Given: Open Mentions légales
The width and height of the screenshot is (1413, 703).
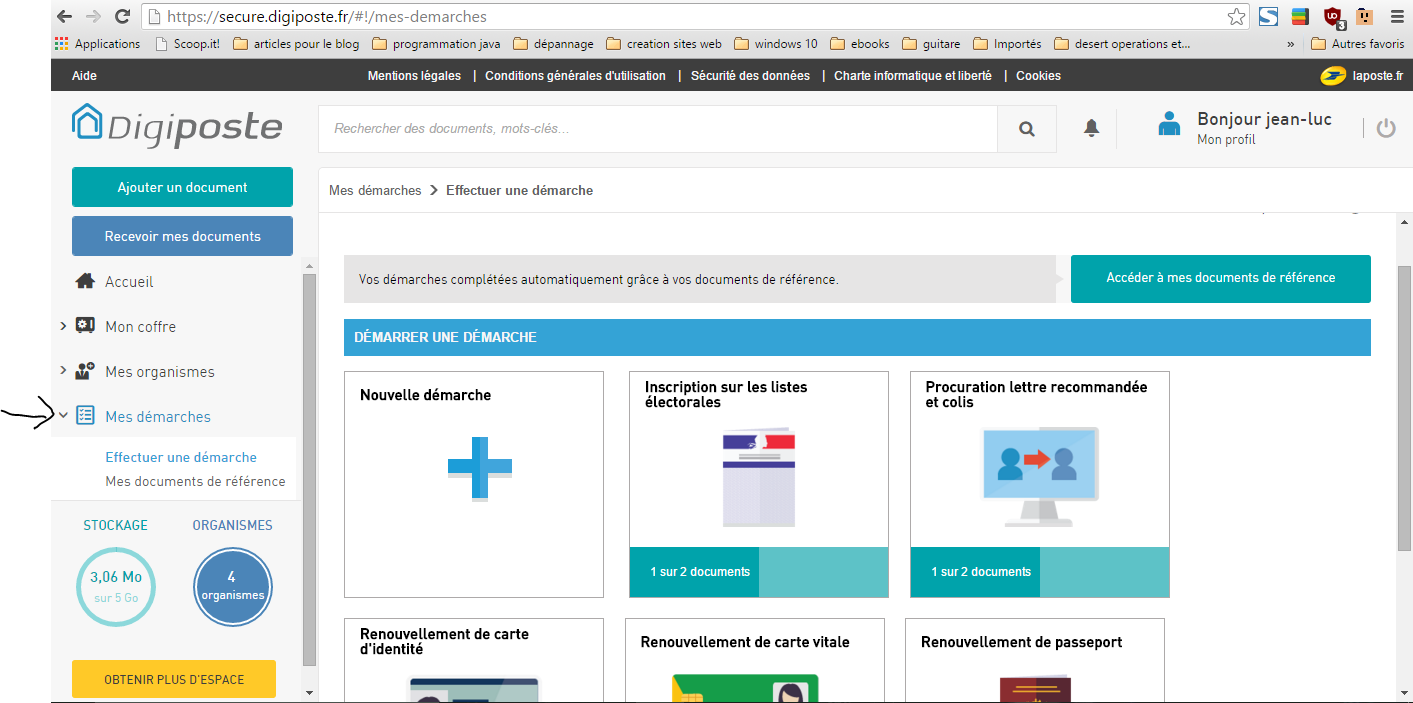Looking at the screenshot, I should (414, 76).
